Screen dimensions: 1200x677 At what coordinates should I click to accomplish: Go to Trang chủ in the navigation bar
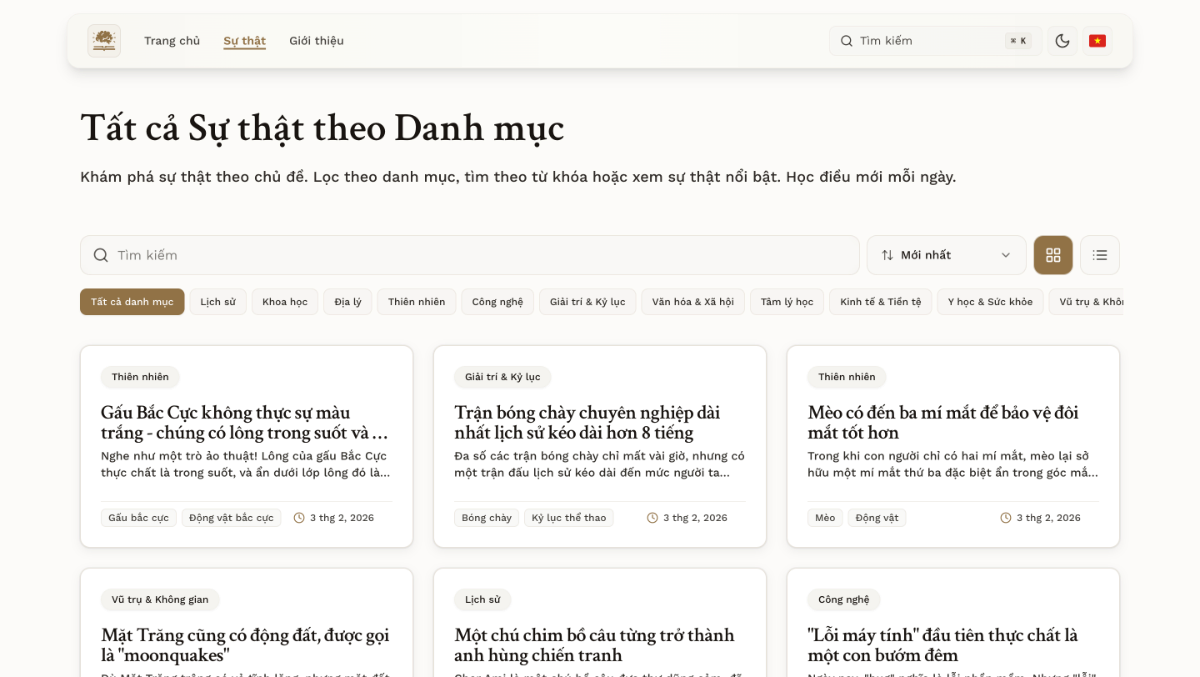point(172,40)
